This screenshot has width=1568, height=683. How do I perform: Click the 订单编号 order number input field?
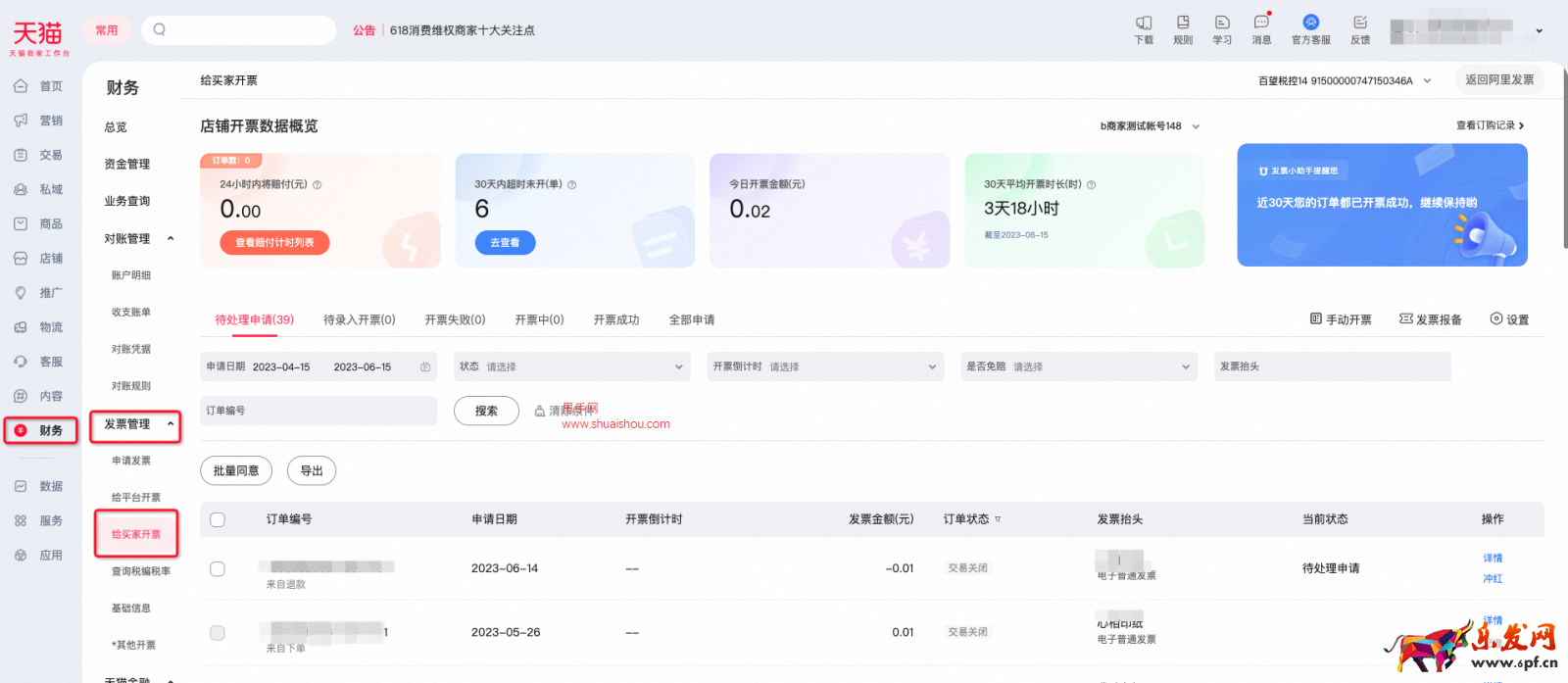click(318, 411)
